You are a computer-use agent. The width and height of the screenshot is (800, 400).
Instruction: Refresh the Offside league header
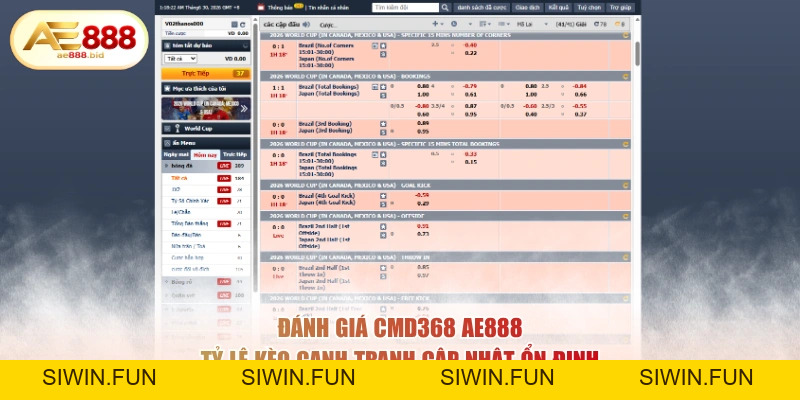(625, 216)
